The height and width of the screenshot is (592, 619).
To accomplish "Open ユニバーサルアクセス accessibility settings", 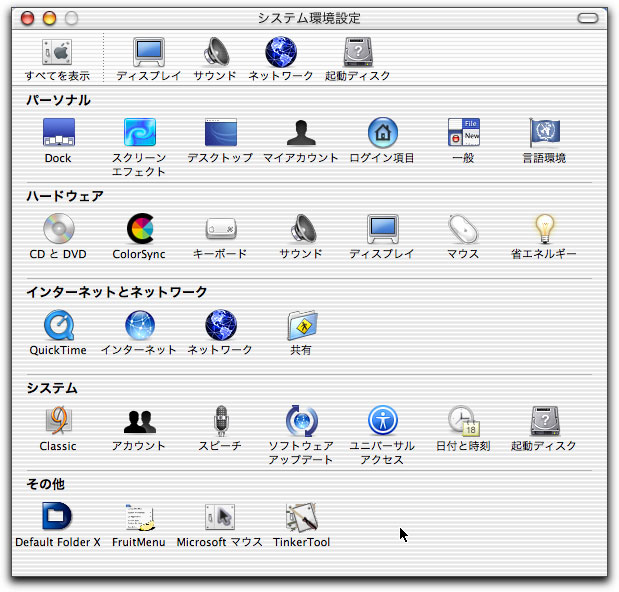I will click(382, 421).
